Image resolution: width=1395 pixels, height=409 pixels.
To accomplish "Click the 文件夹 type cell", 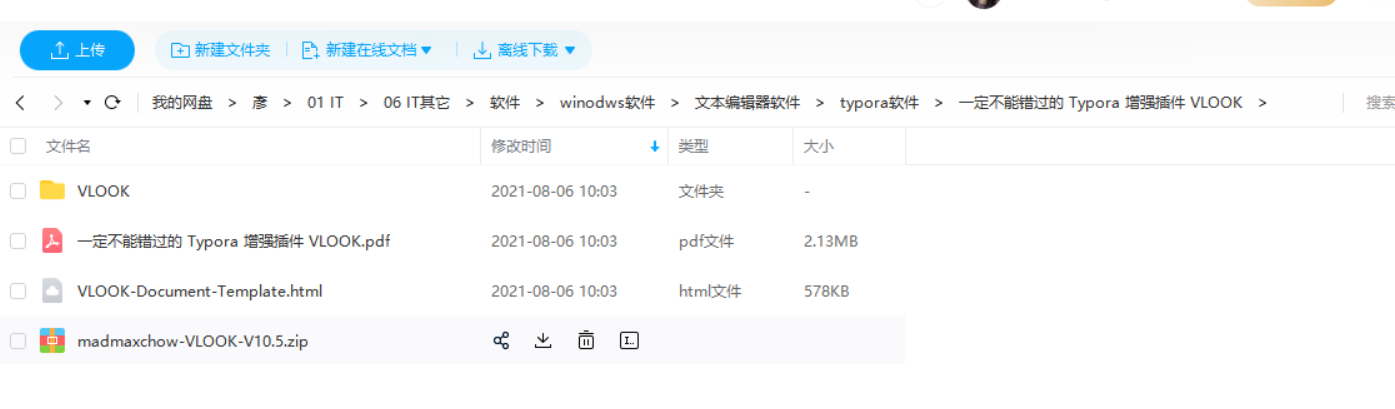I will (x=701, y=191).
